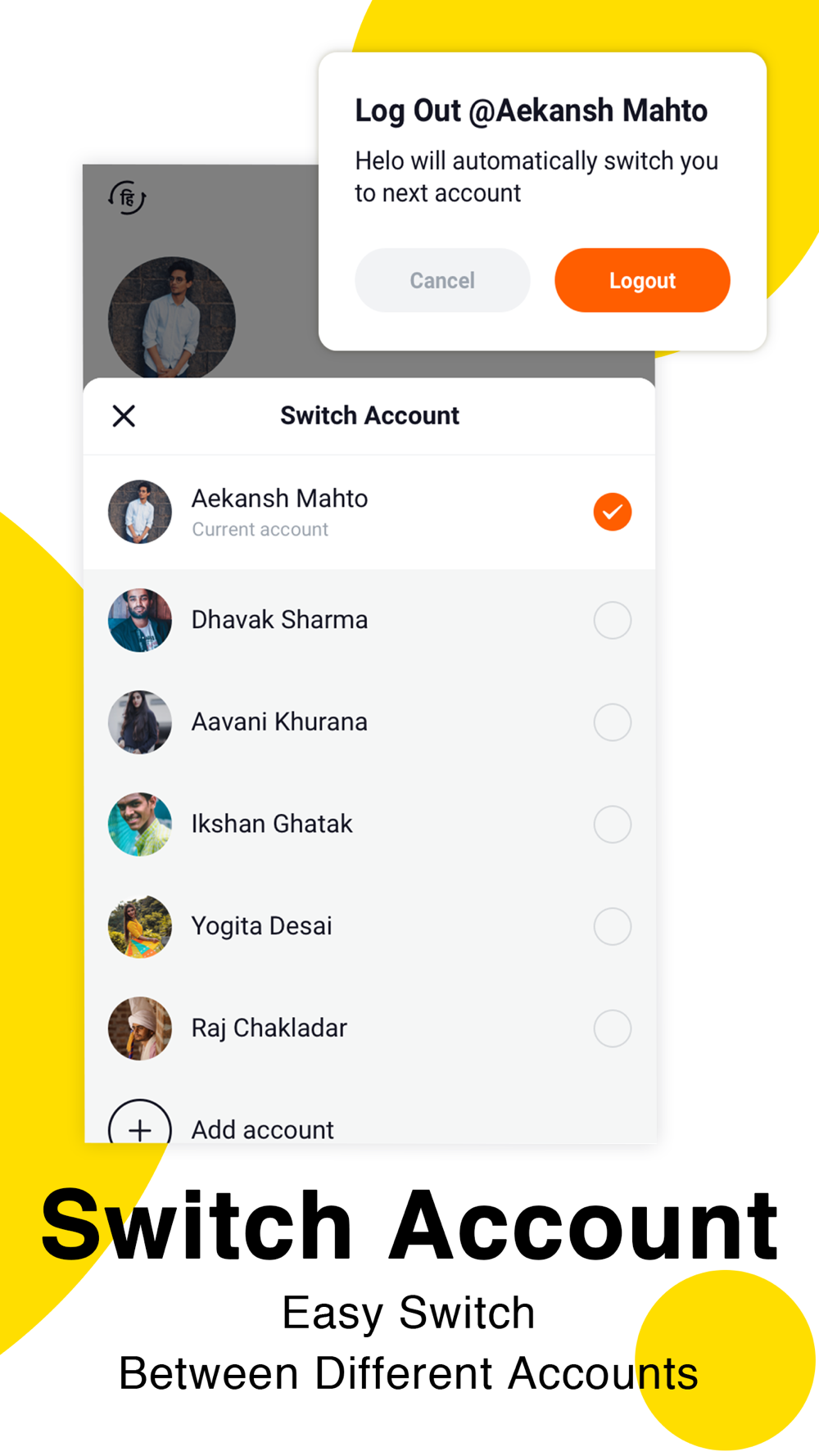Tap Aekansh Mahto's small avatar in list
Screen dimensions: 819x1456
click(140, 512)
